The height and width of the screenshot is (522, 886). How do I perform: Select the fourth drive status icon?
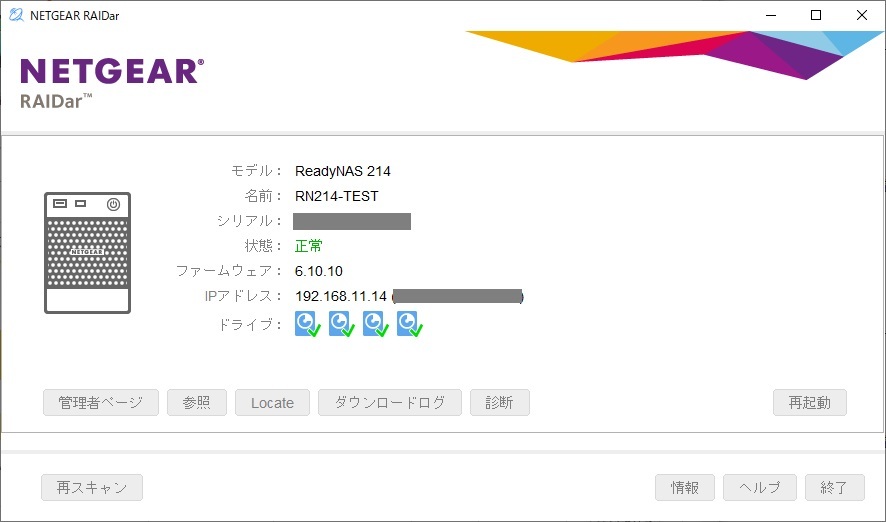click(409, 324)
